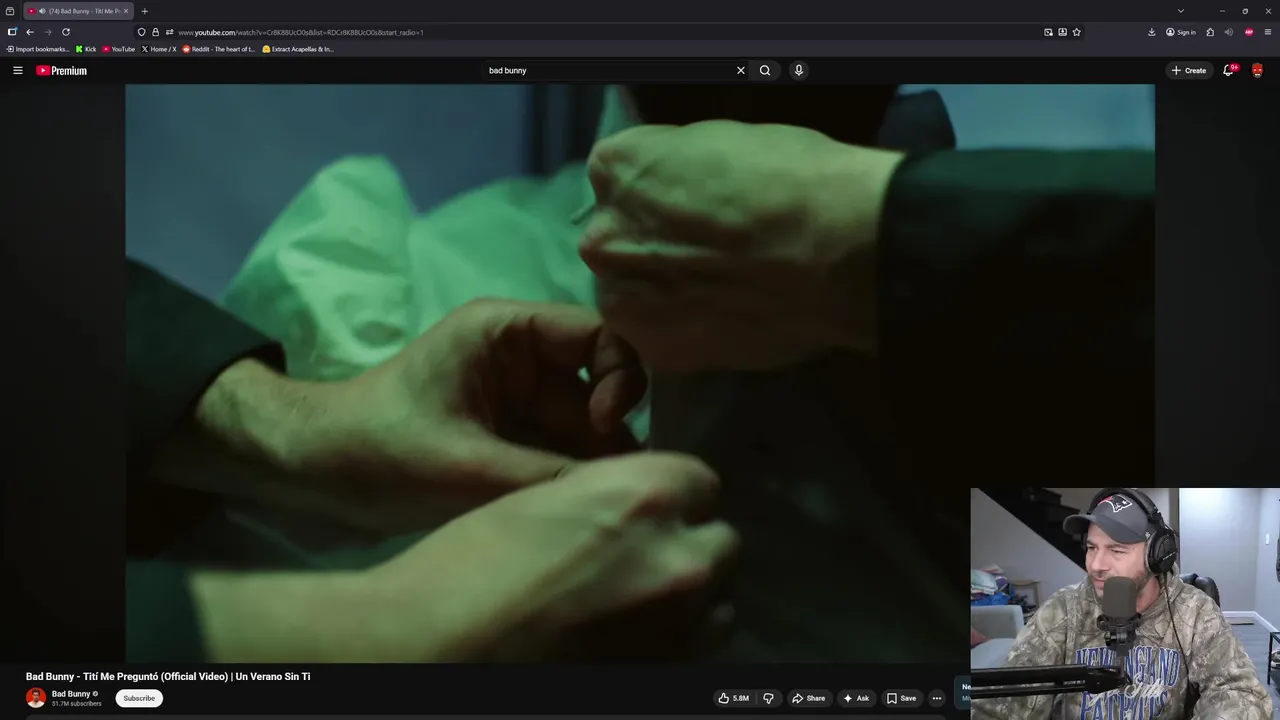Go forward in browser history
The image size is (1280, 720).
click(47, 32)
